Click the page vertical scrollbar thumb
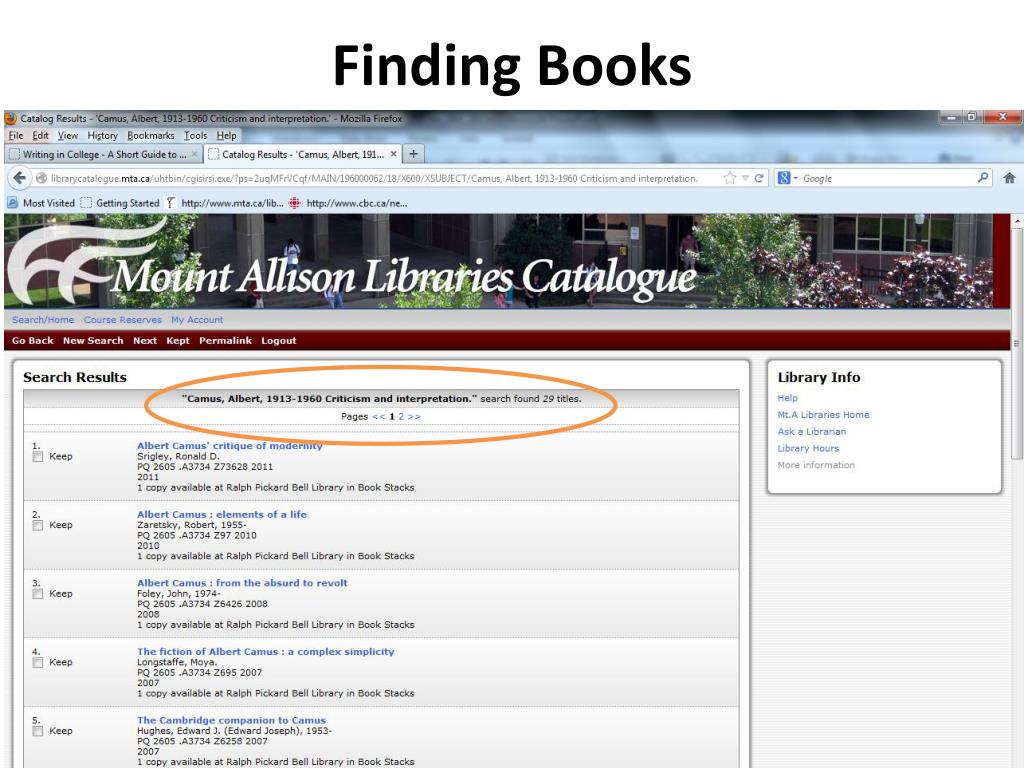The height and width of the screenshot is (768, 1024). coord(1016,344)
